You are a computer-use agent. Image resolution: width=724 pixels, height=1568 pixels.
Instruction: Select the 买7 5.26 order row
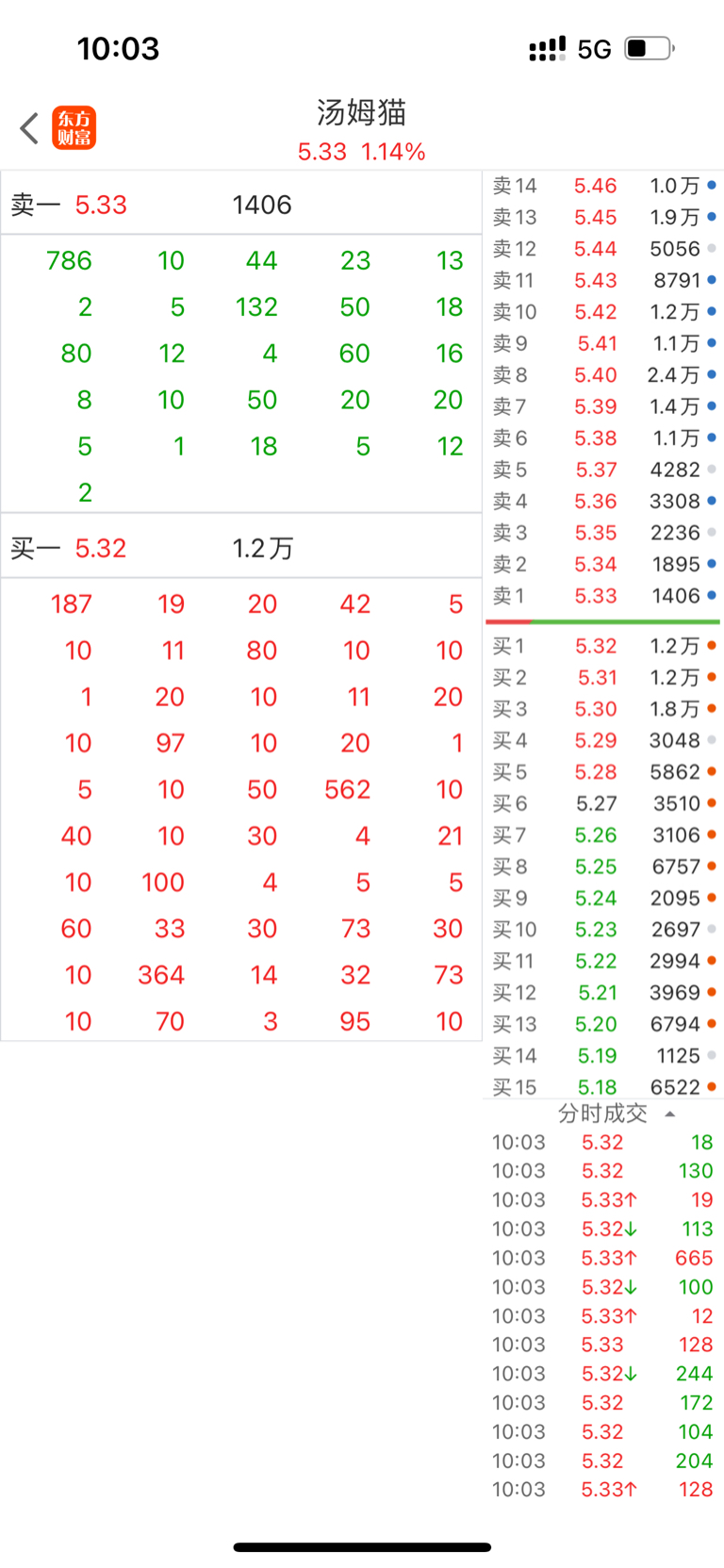603,835
